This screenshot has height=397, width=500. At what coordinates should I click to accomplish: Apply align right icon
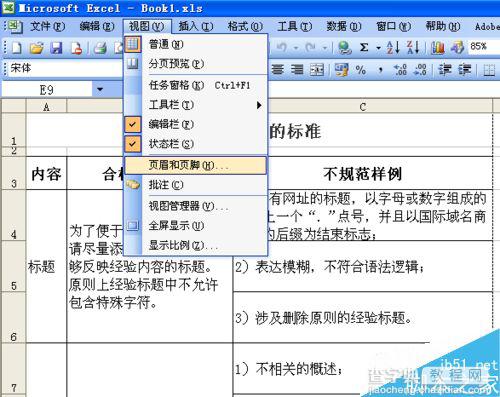click(297, 69)
